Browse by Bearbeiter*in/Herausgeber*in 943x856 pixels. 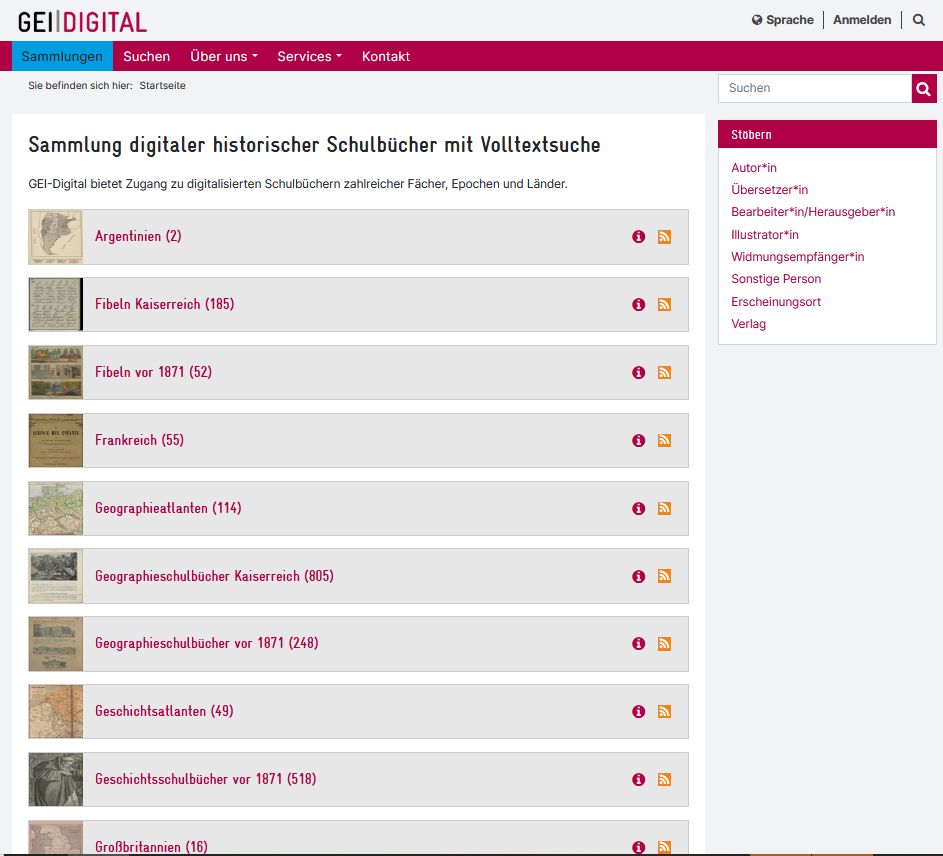pyautogui.click(x=812, y=212)
